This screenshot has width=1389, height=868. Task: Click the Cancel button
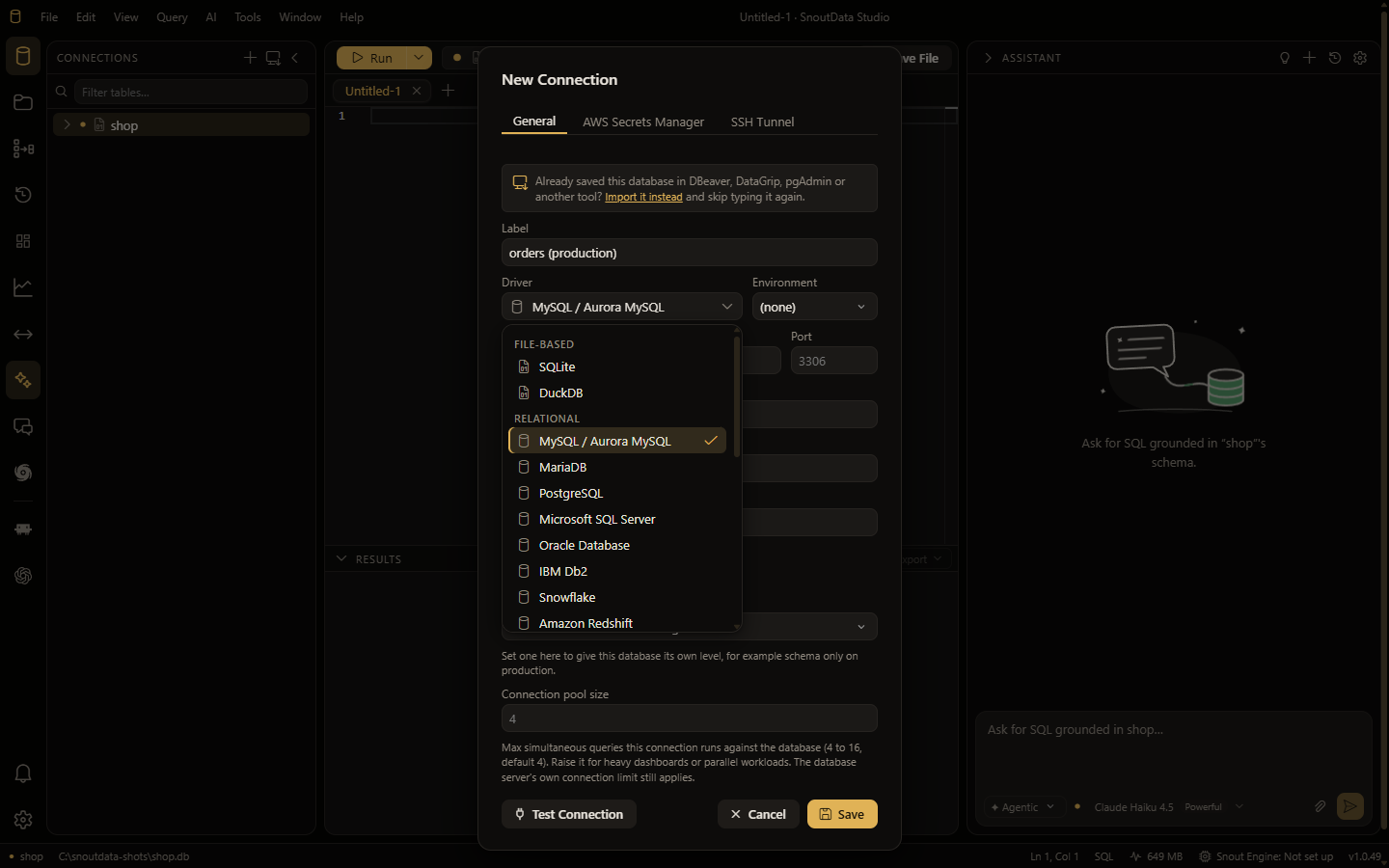coord(758,814)
